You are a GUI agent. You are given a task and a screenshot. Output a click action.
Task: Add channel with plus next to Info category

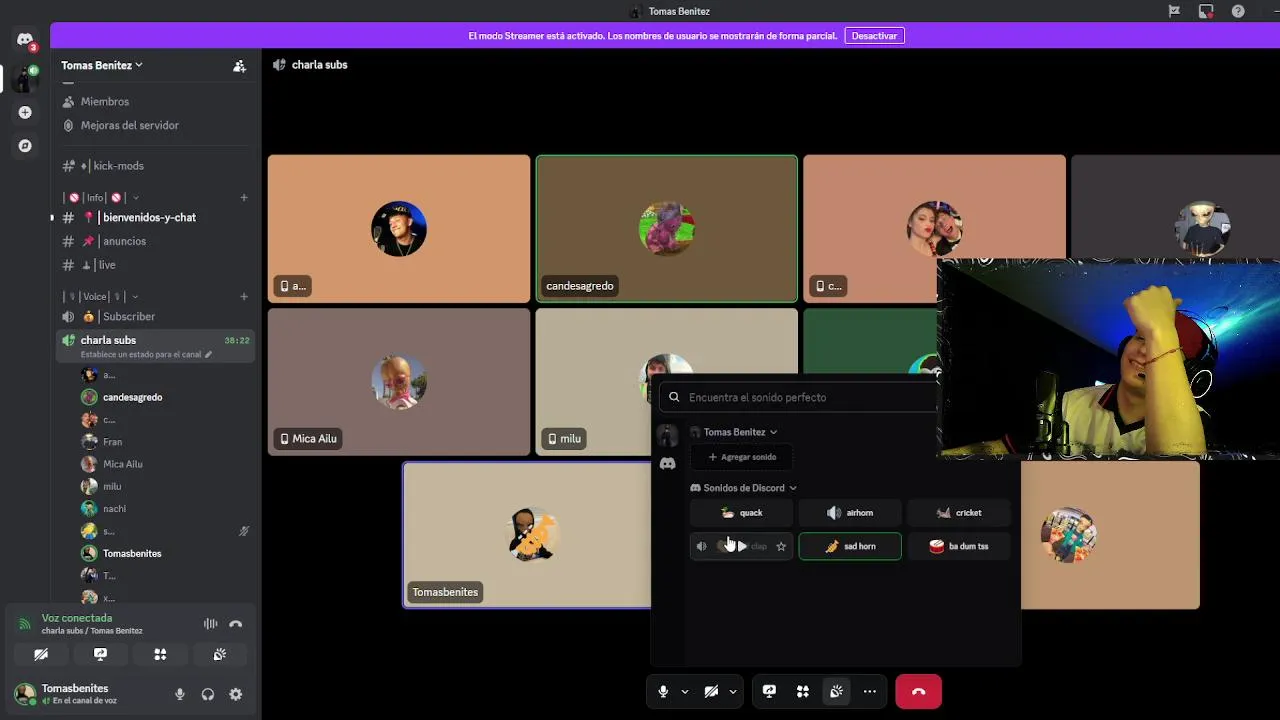244,198
